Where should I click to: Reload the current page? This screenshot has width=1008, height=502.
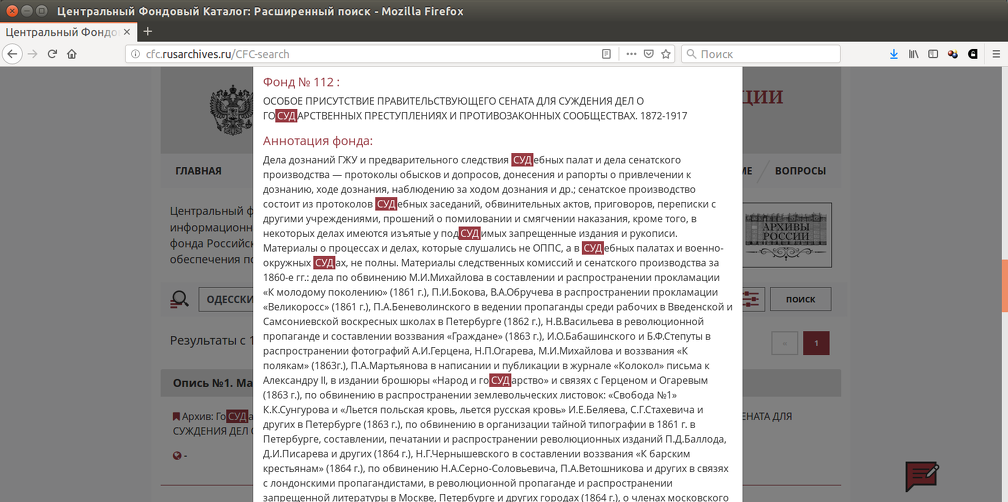coord(53,54)
